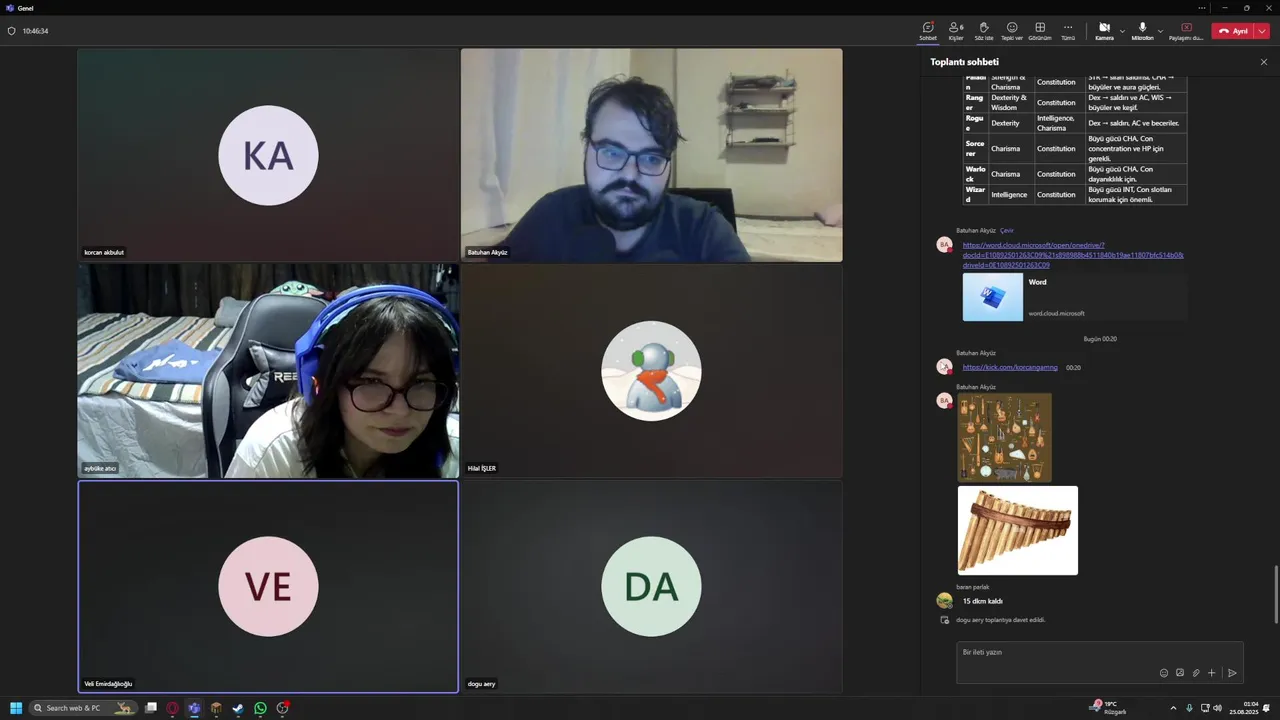The height and width of the screenshot is (720, 1280).
Task: Open the musical instruments collage image
Action: (x=1004, y=438)
